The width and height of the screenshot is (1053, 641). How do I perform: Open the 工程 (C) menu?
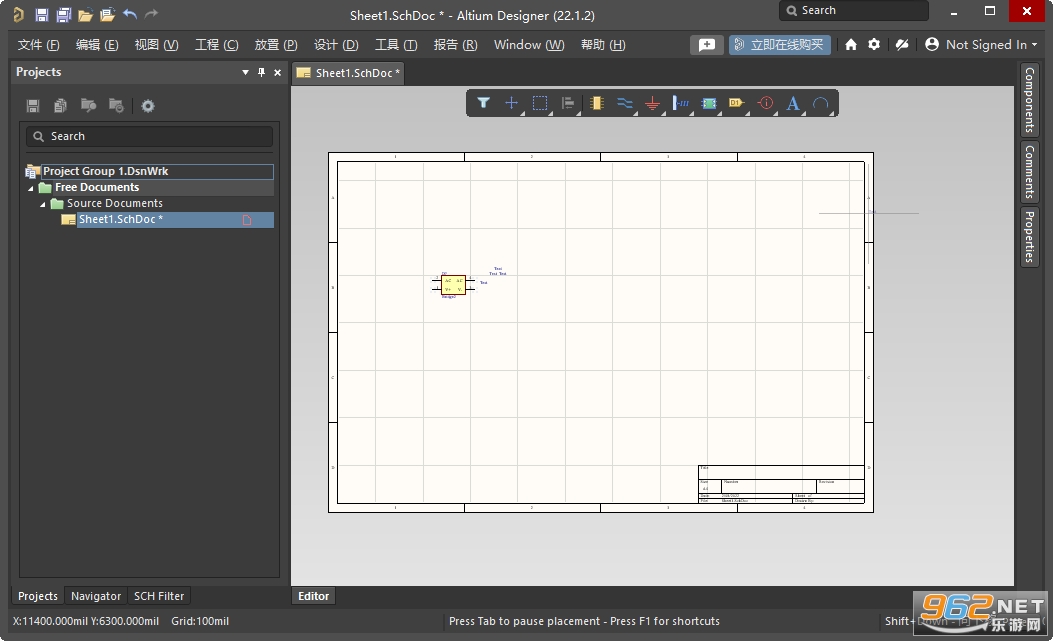coord(216,44)
